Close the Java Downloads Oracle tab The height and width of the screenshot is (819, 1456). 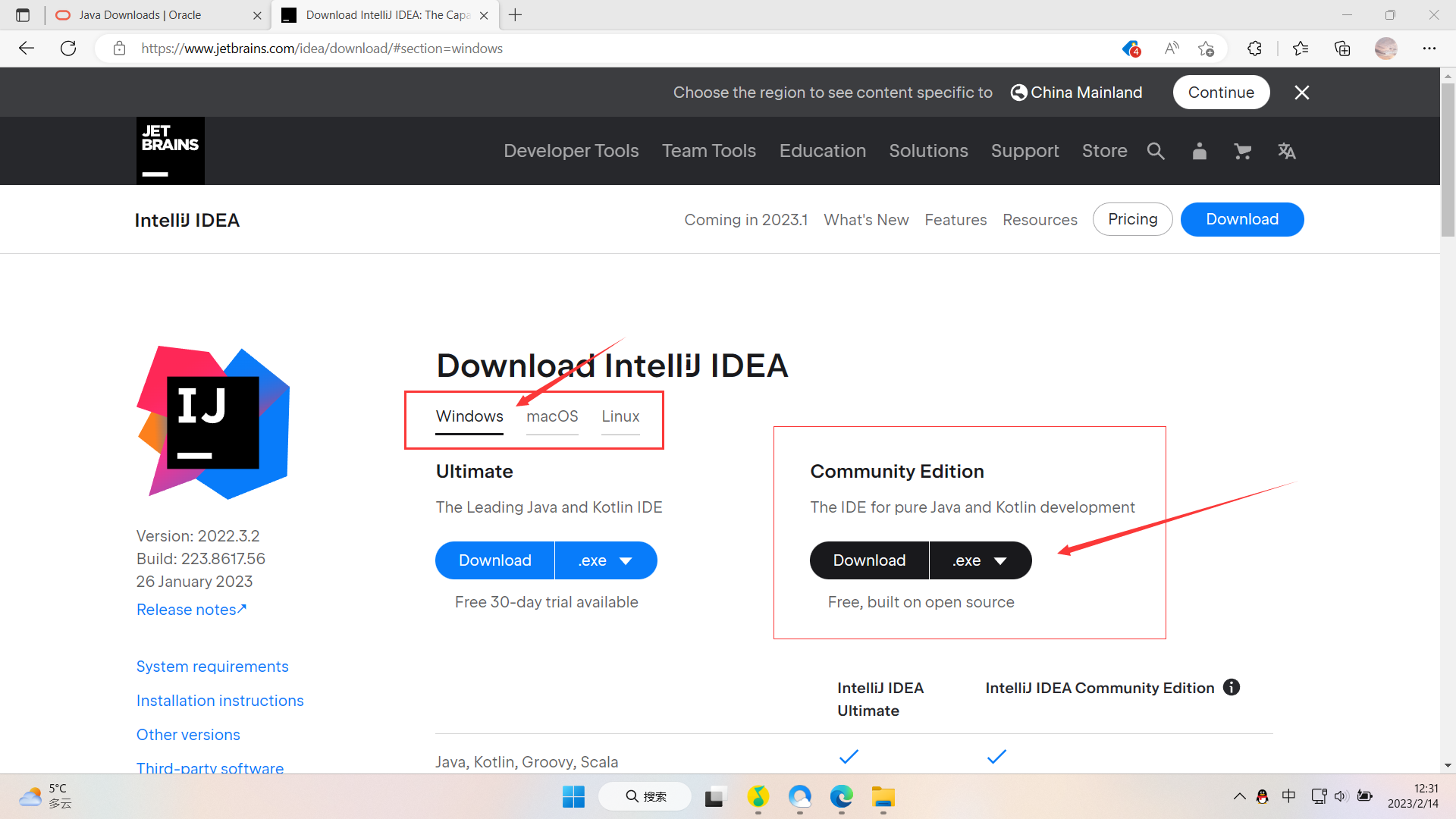(257, 15)
